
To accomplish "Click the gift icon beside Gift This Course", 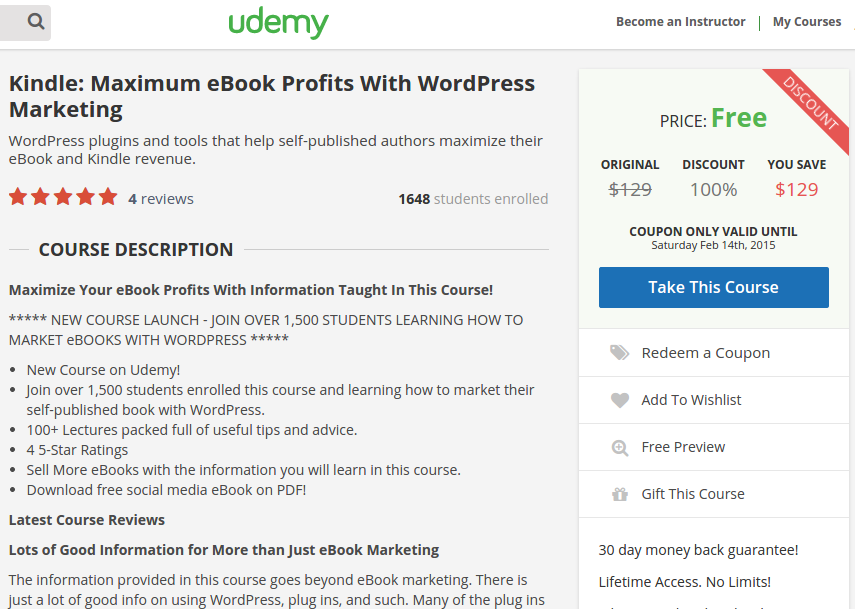I will [618, 493].
